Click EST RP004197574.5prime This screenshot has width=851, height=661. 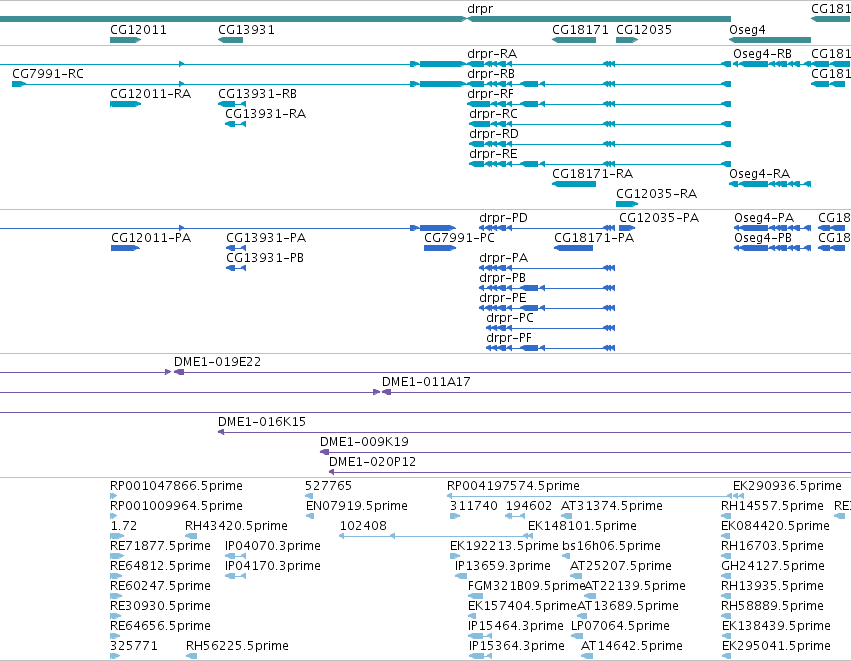click(588, 496)
